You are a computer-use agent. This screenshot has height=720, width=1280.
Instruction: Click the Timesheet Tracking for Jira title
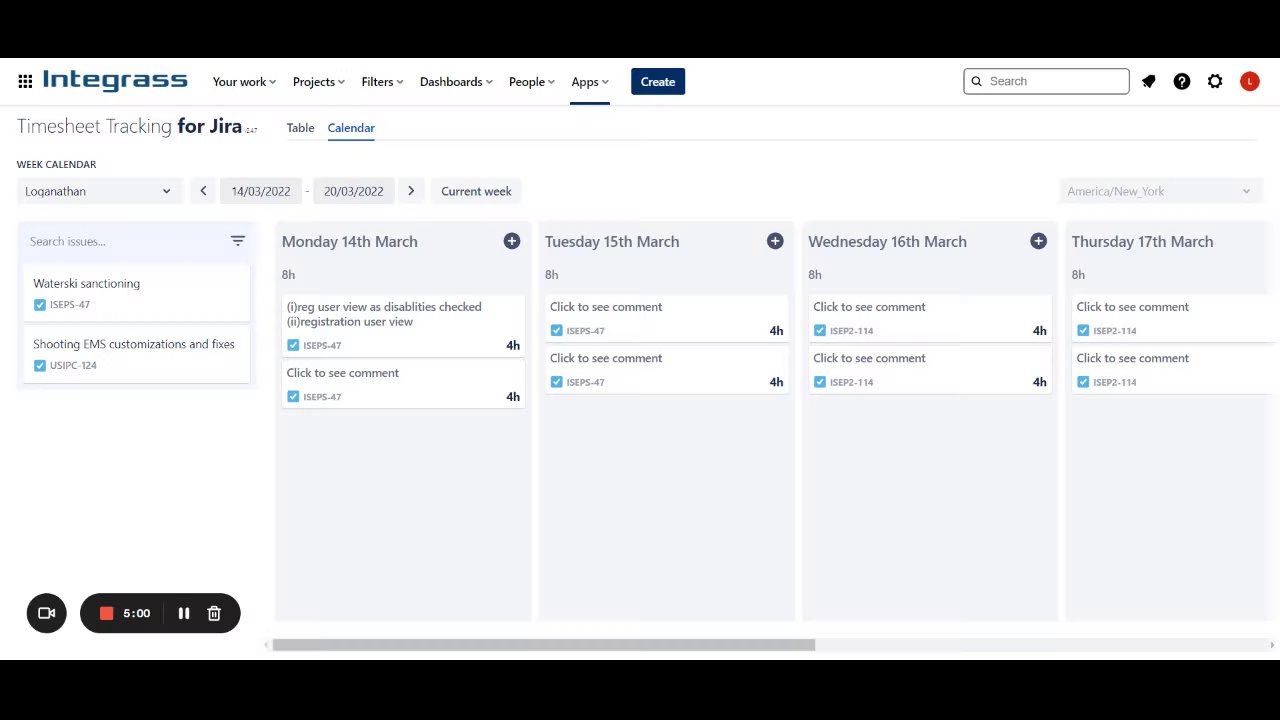(130, 126)
